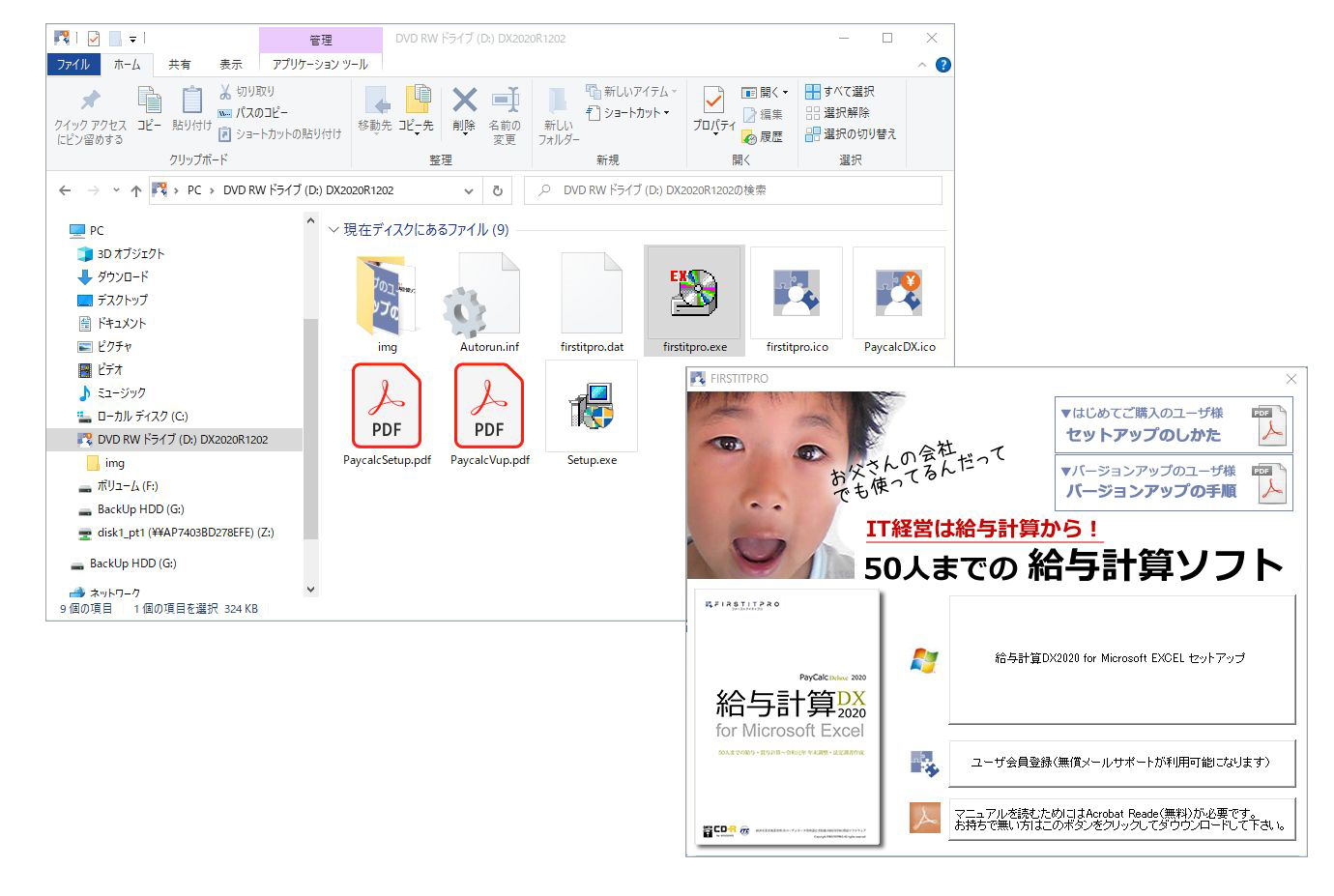
Task: Click the Delete (削除) X icon
Action: pos(464,100)
